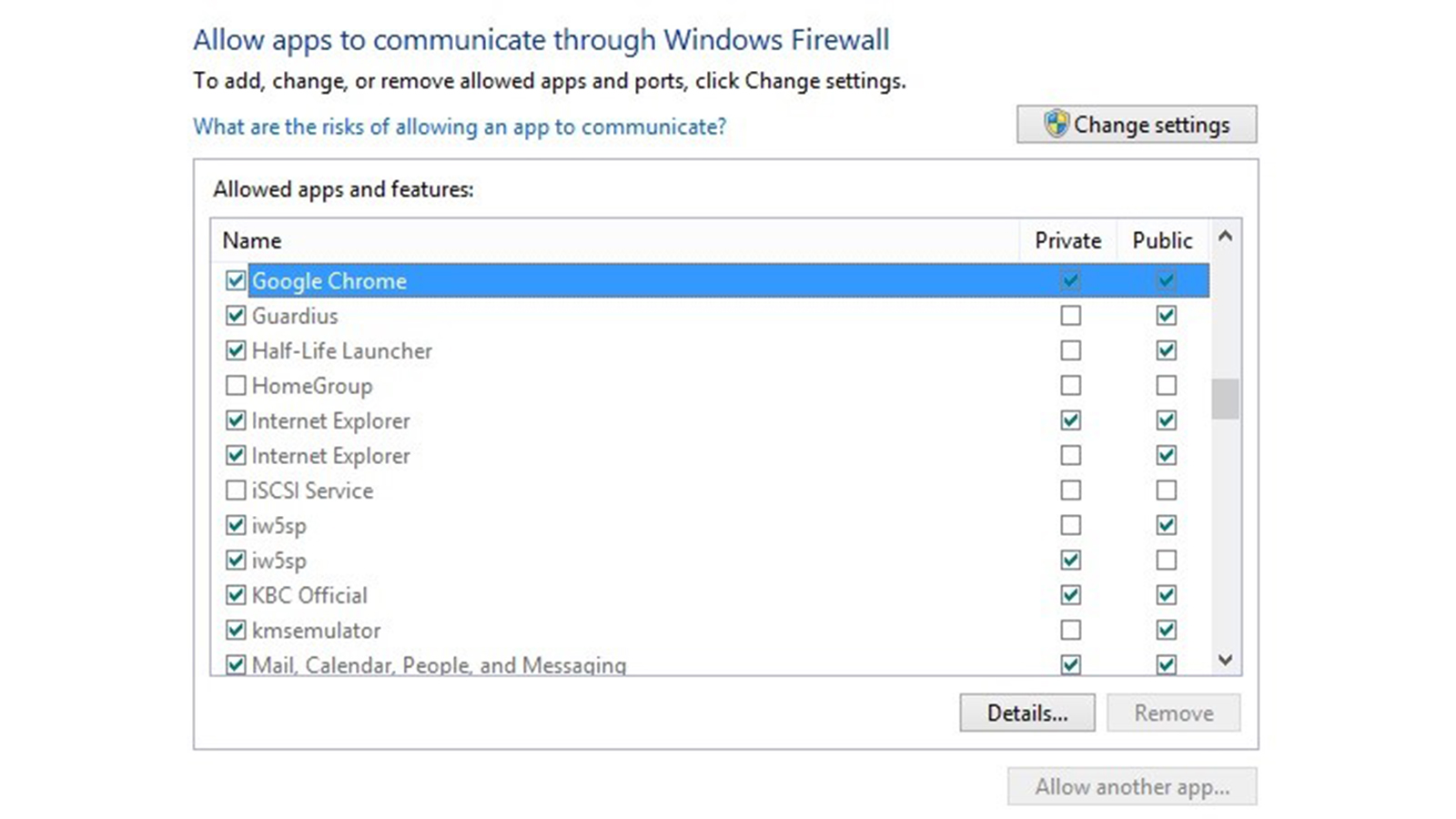Open the risks of allowing an app link
This screenshot has height=819, width=1456.
point(460,126)
